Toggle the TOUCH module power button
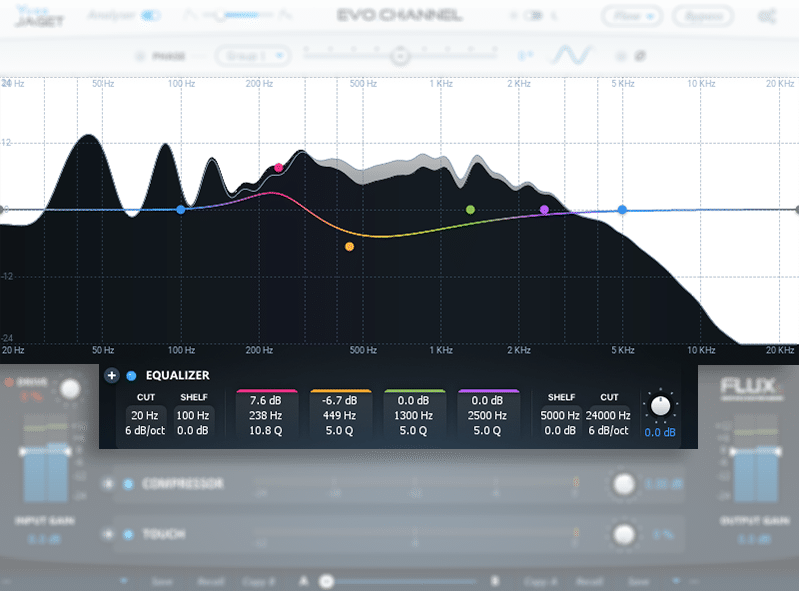The width and height of the screenshot is (799, 591). point(128,534)
